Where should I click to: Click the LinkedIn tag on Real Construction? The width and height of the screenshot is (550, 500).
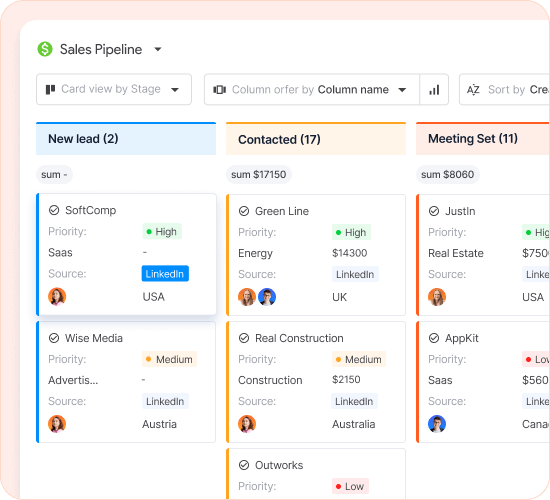click(x=354, y=401)
